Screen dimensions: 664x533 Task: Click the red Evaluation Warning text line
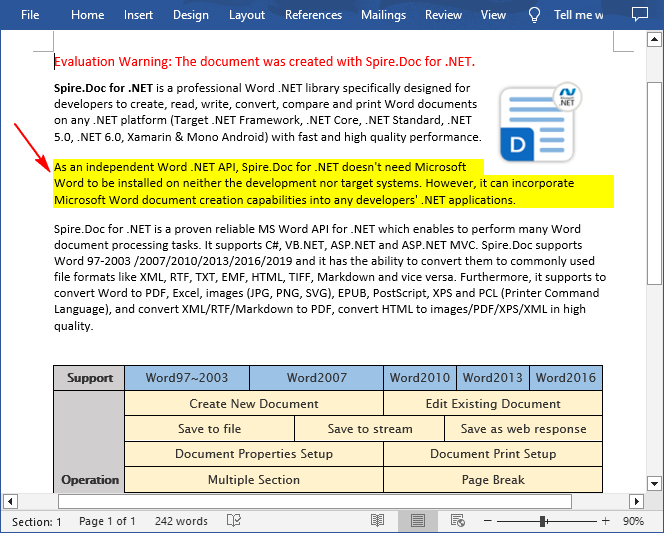[x=264, y=62]
